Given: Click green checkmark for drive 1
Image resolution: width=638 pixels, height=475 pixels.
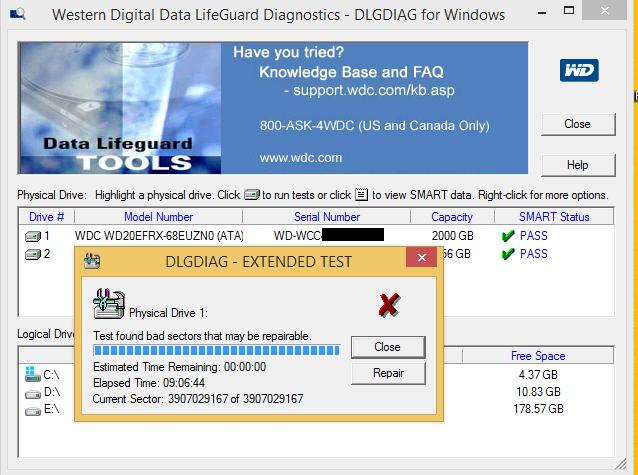Looking at the screenshot, I should point(508,236).
